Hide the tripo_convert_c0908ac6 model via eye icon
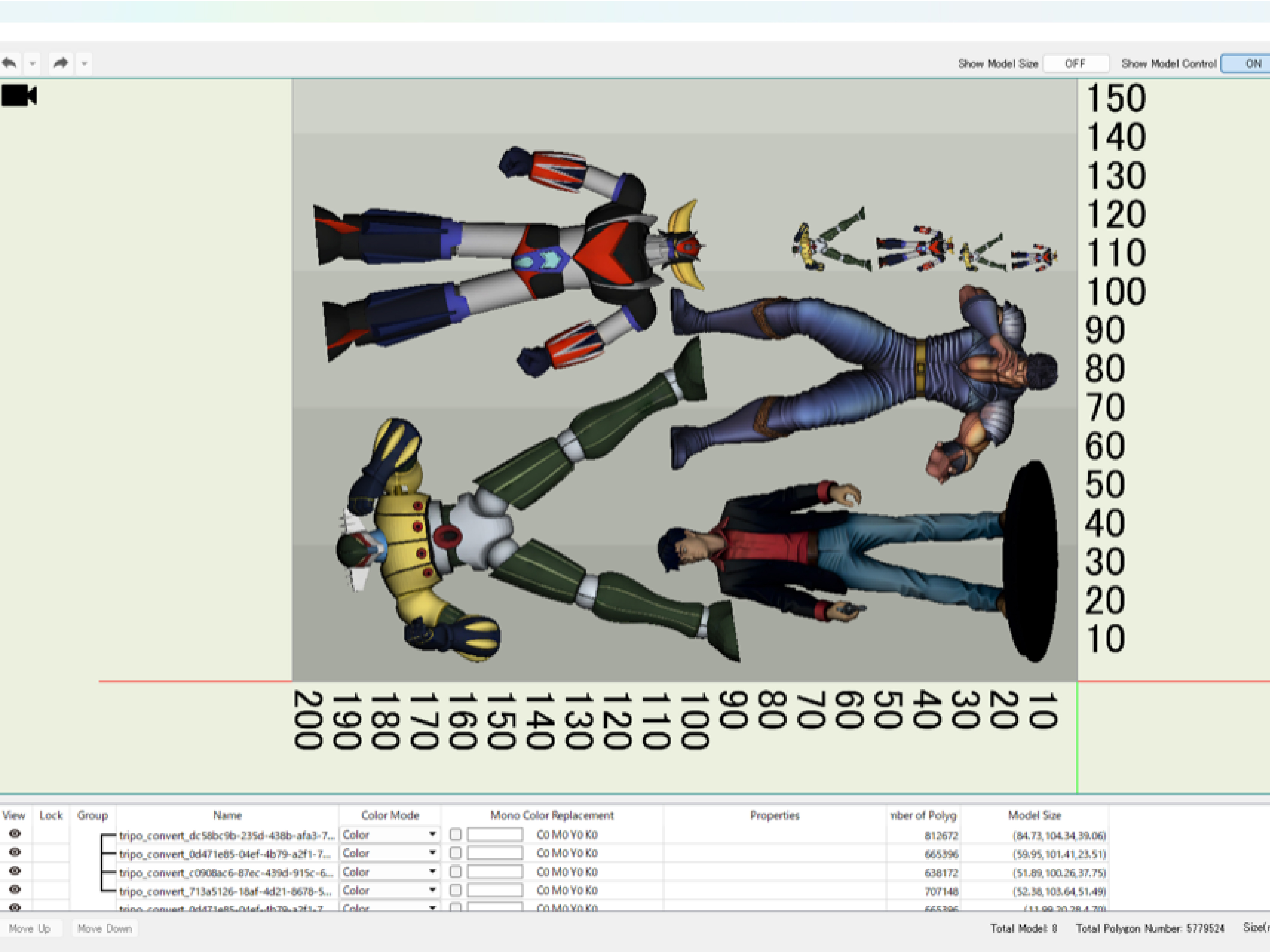This screenshot has height=952, width=1270. pos(15,871)
